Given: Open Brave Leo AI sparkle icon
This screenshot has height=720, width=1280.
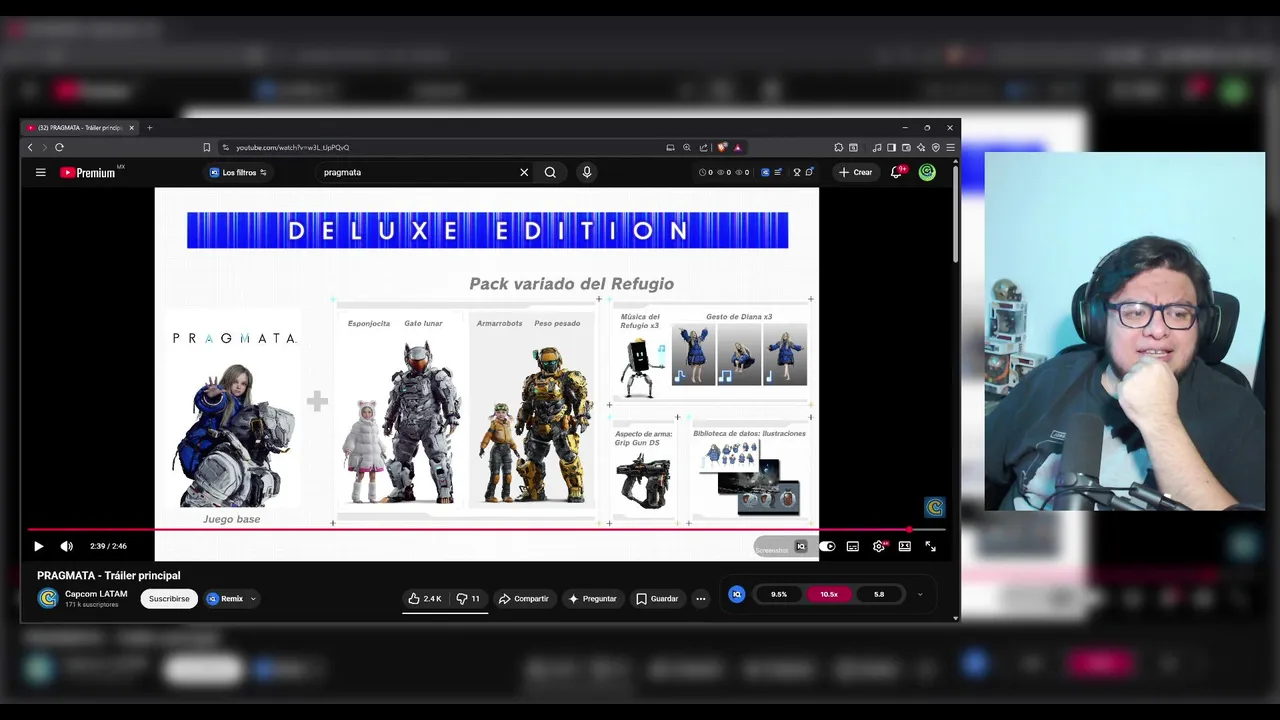Looking at the screenshot, I should [x=921, y=147].
